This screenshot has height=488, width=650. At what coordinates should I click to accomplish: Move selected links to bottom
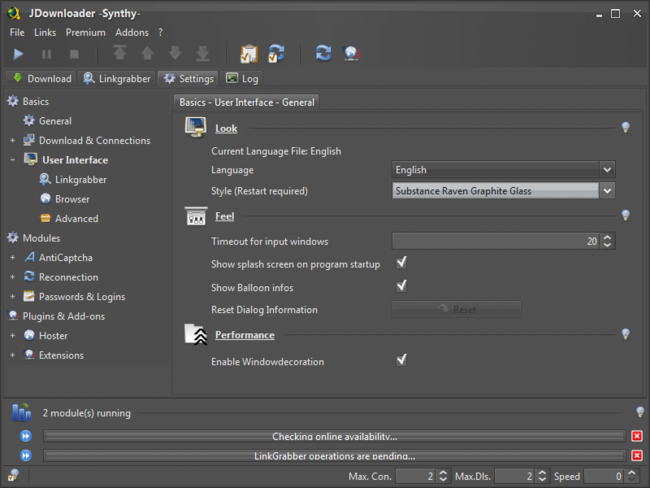pos(203,53)
